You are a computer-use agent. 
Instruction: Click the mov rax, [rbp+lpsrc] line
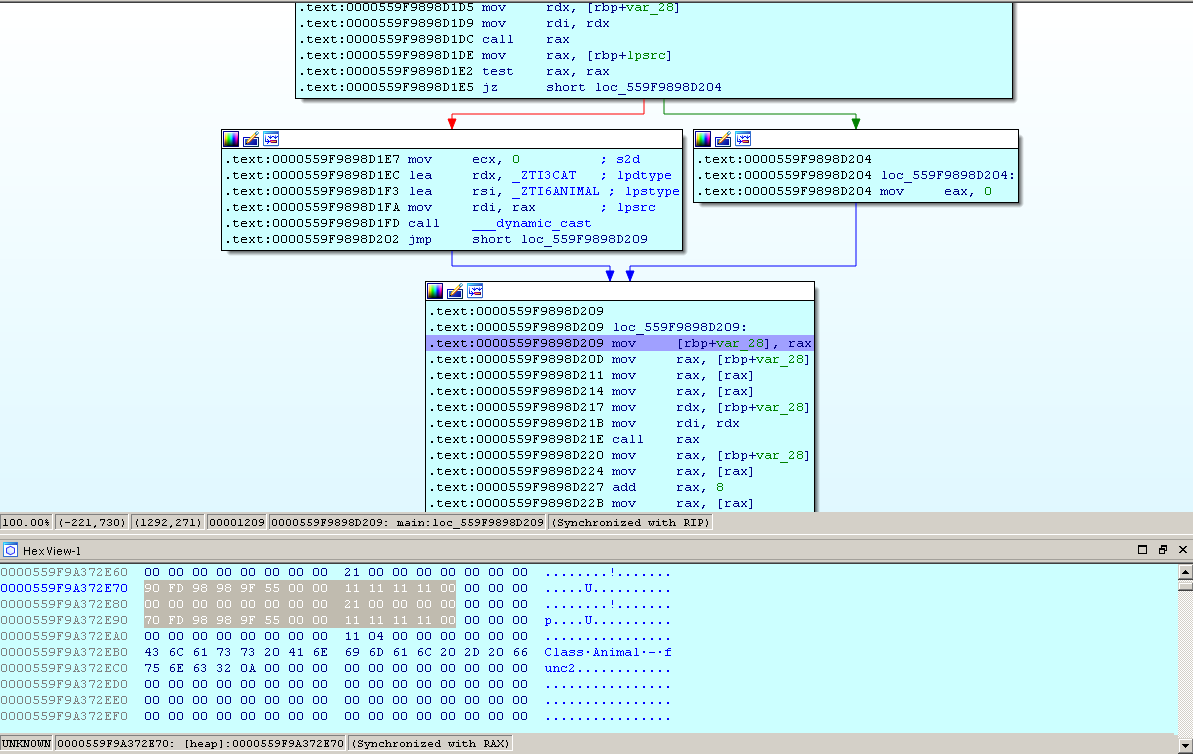click(485, 55)
